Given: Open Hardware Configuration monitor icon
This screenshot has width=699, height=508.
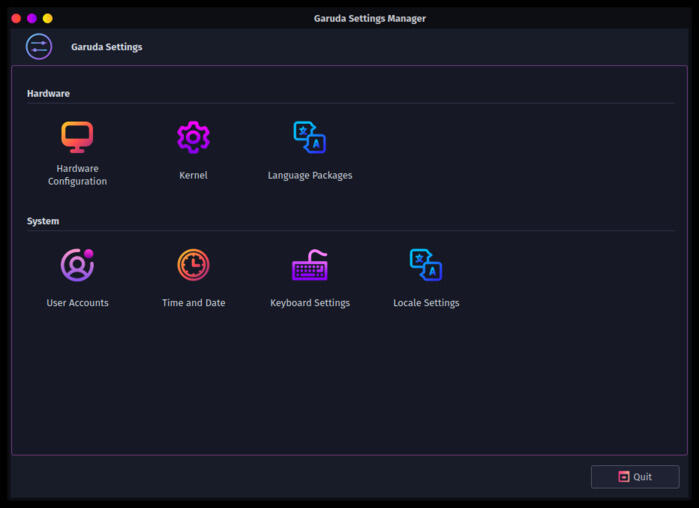Looking at the screenshot, I should point(77,137).
